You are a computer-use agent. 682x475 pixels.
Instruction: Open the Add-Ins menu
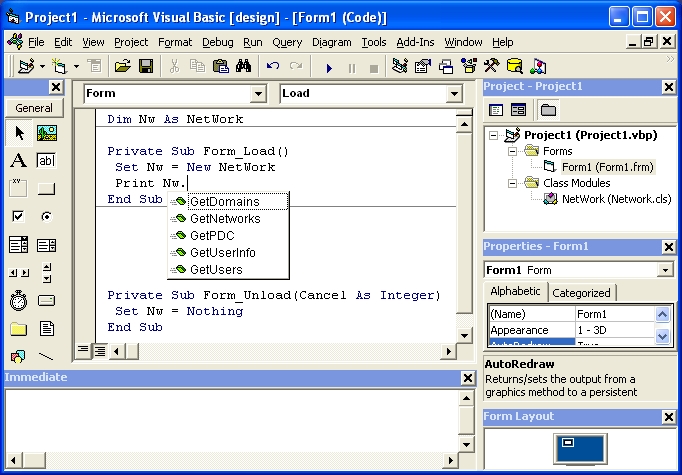[x=415, y=42]
